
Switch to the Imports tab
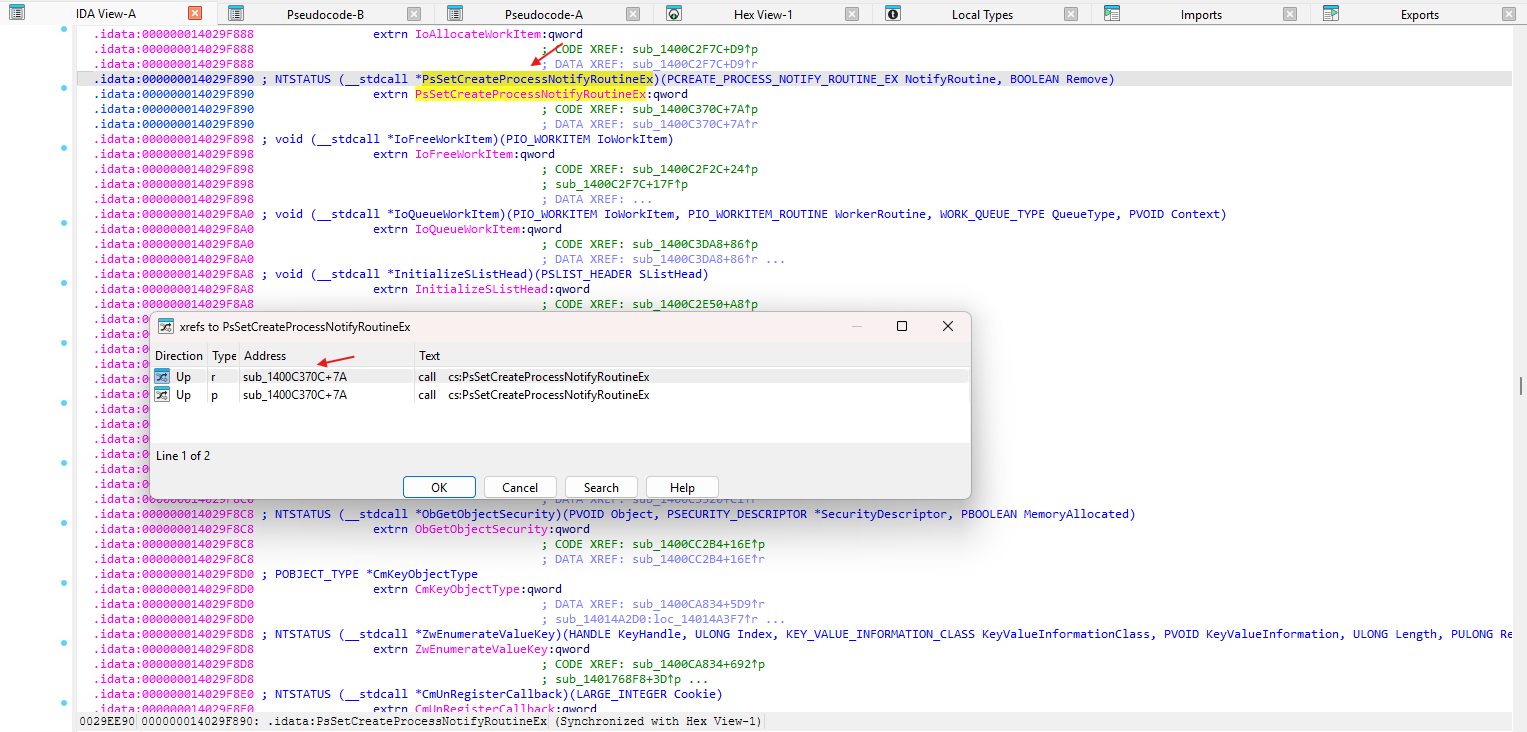click(1201, 14)
